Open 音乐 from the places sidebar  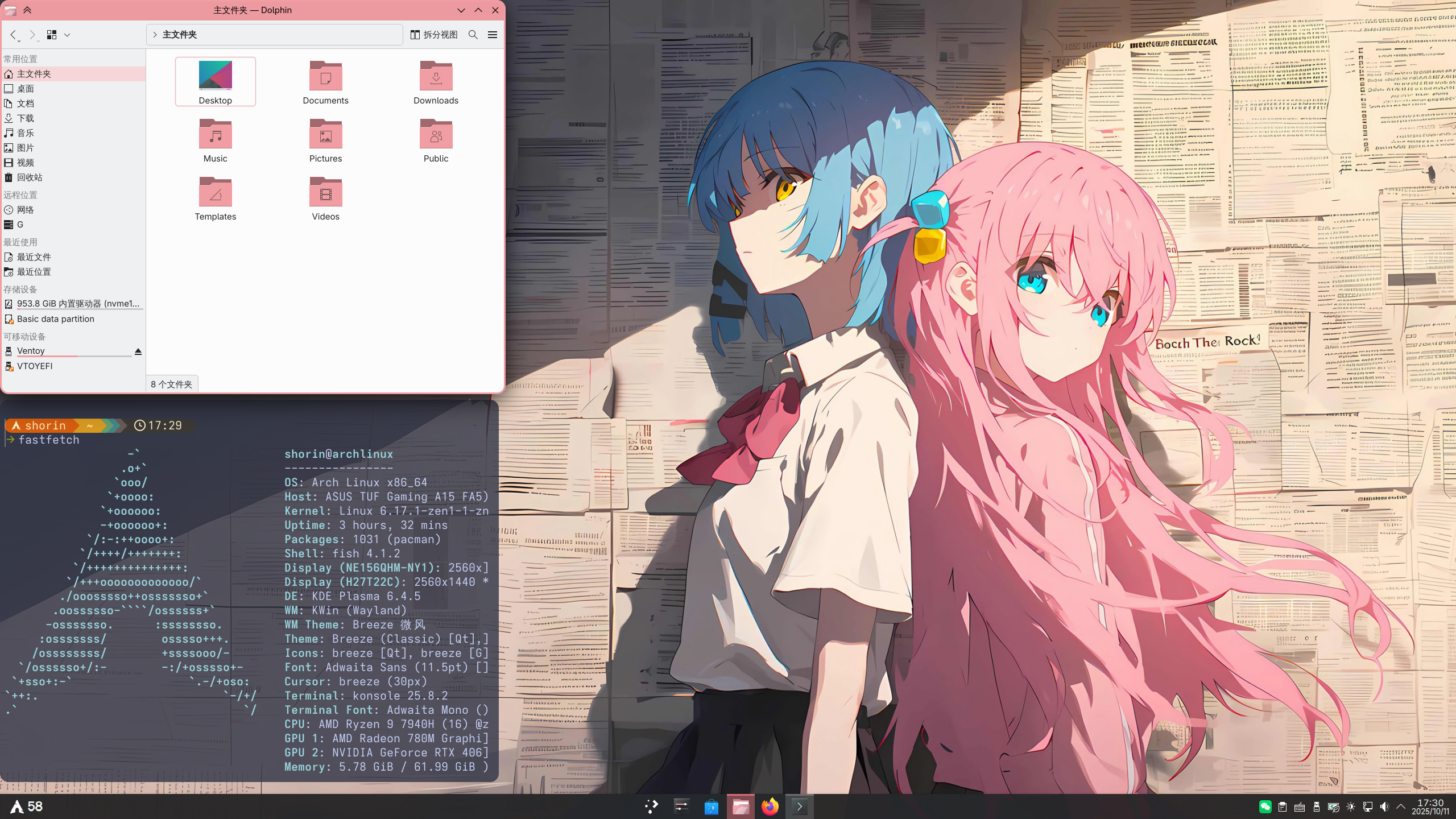click(x=74, y=133)
